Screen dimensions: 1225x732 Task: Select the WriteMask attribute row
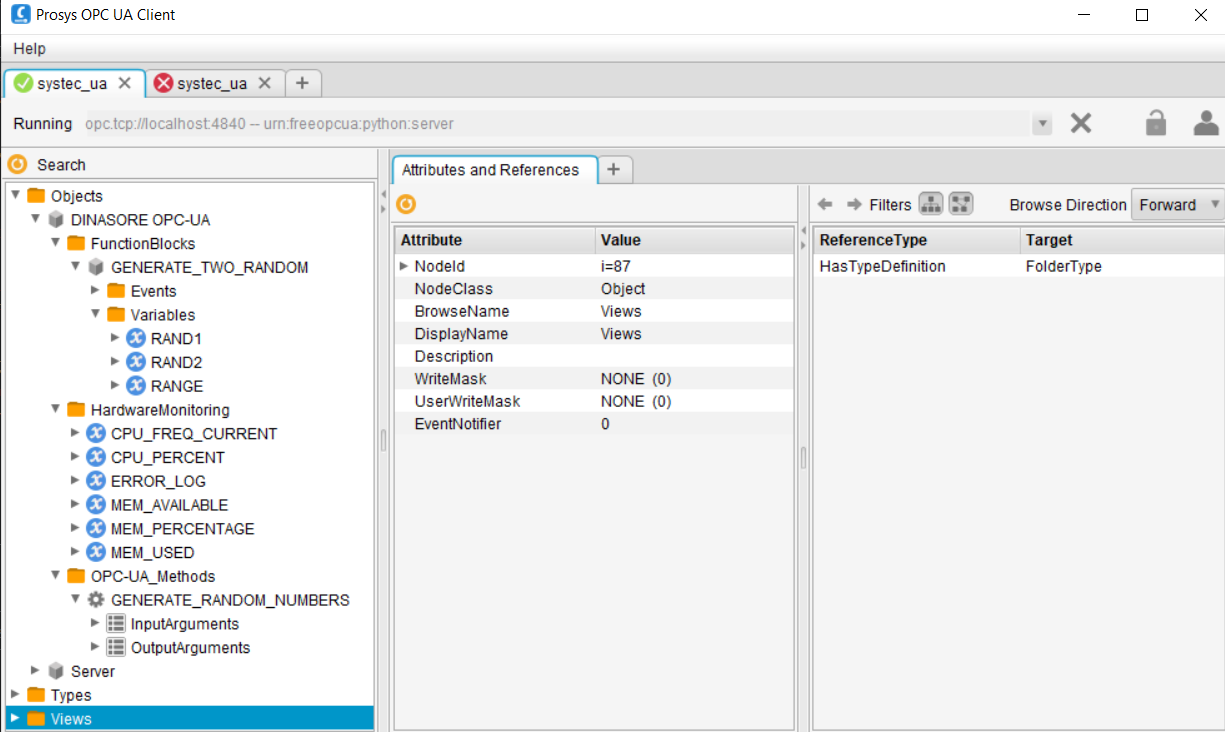pos(594,379)
